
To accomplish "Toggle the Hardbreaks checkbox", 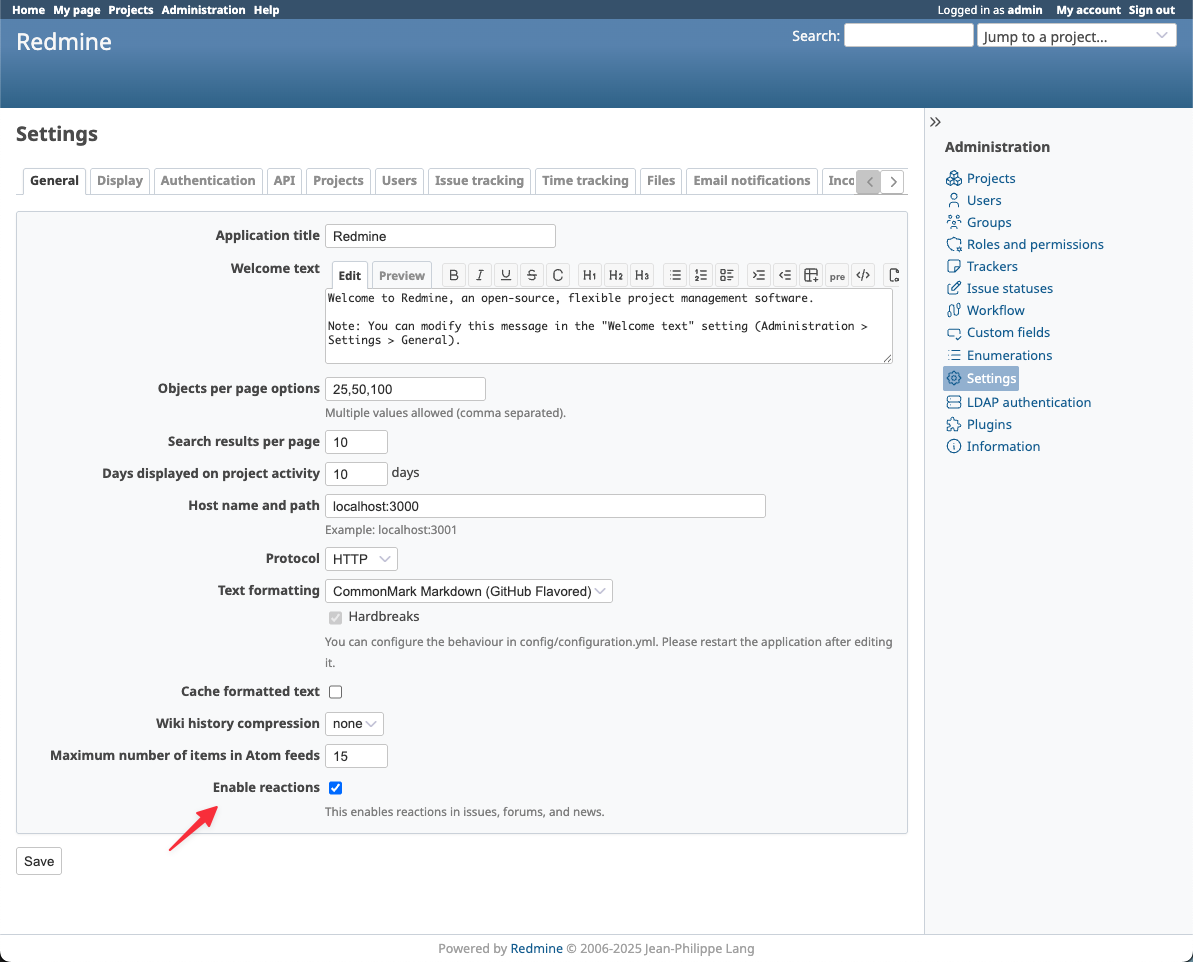I will 336,617.
